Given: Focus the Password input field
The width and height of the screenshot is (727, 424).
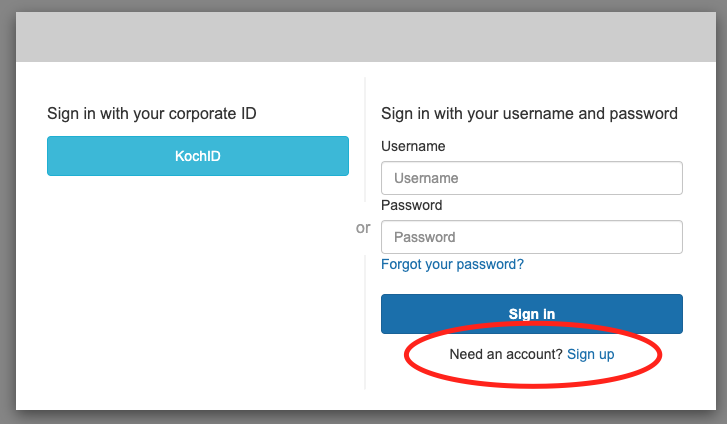Looking at the screenshot, I should click(531, 237).
